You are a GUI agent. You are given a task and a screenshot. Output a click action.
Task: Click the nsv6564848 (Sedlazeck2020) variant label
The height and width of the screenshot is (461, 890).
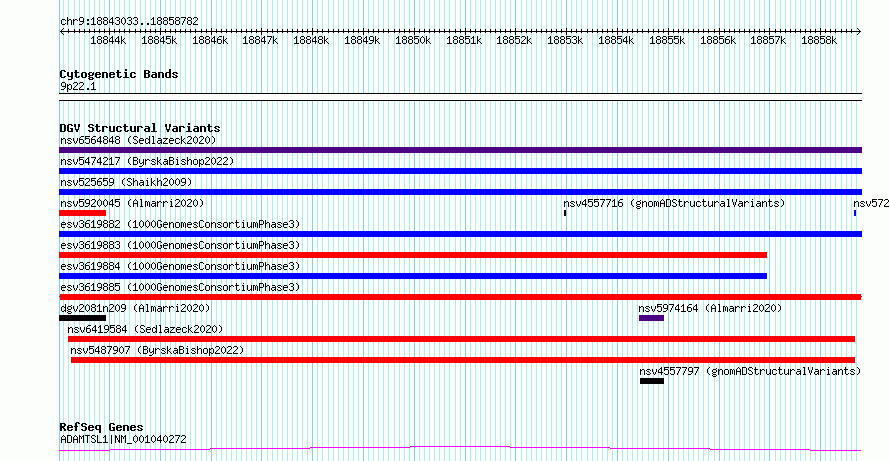pos(138,140)
